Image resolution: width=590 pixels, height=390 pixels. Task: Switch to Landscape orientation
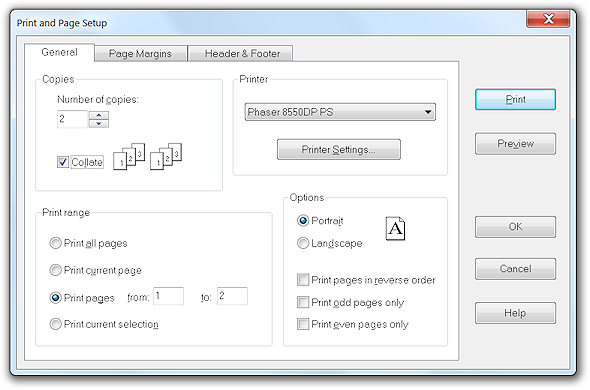303,243
